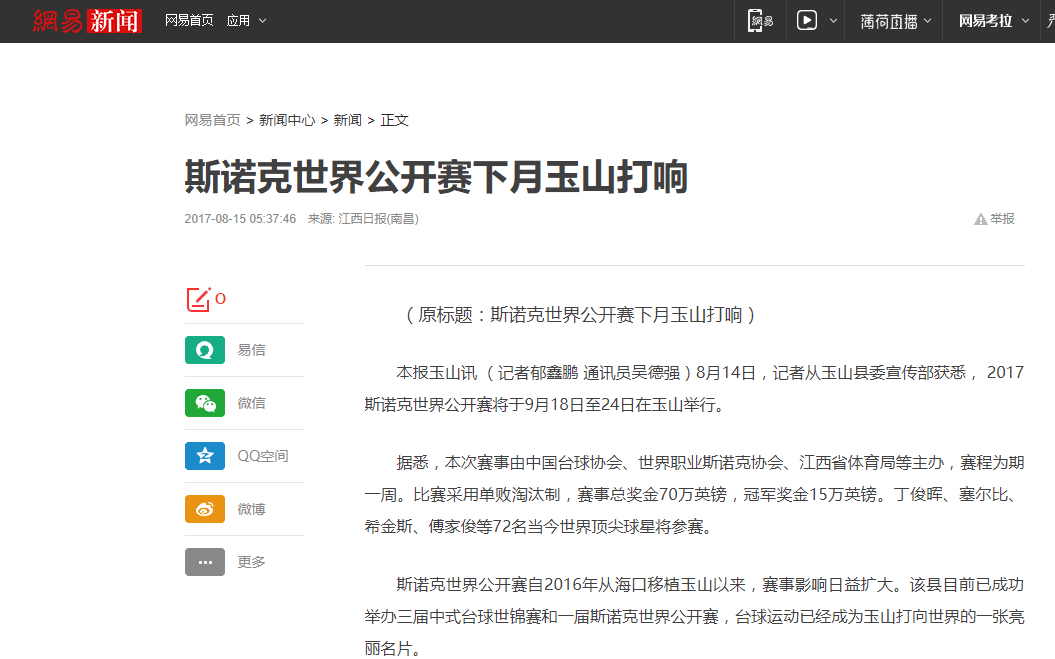Follow the 新闻中心 breadcrumb link
This screenshot has height=659, width=1055.
point(287,120)
